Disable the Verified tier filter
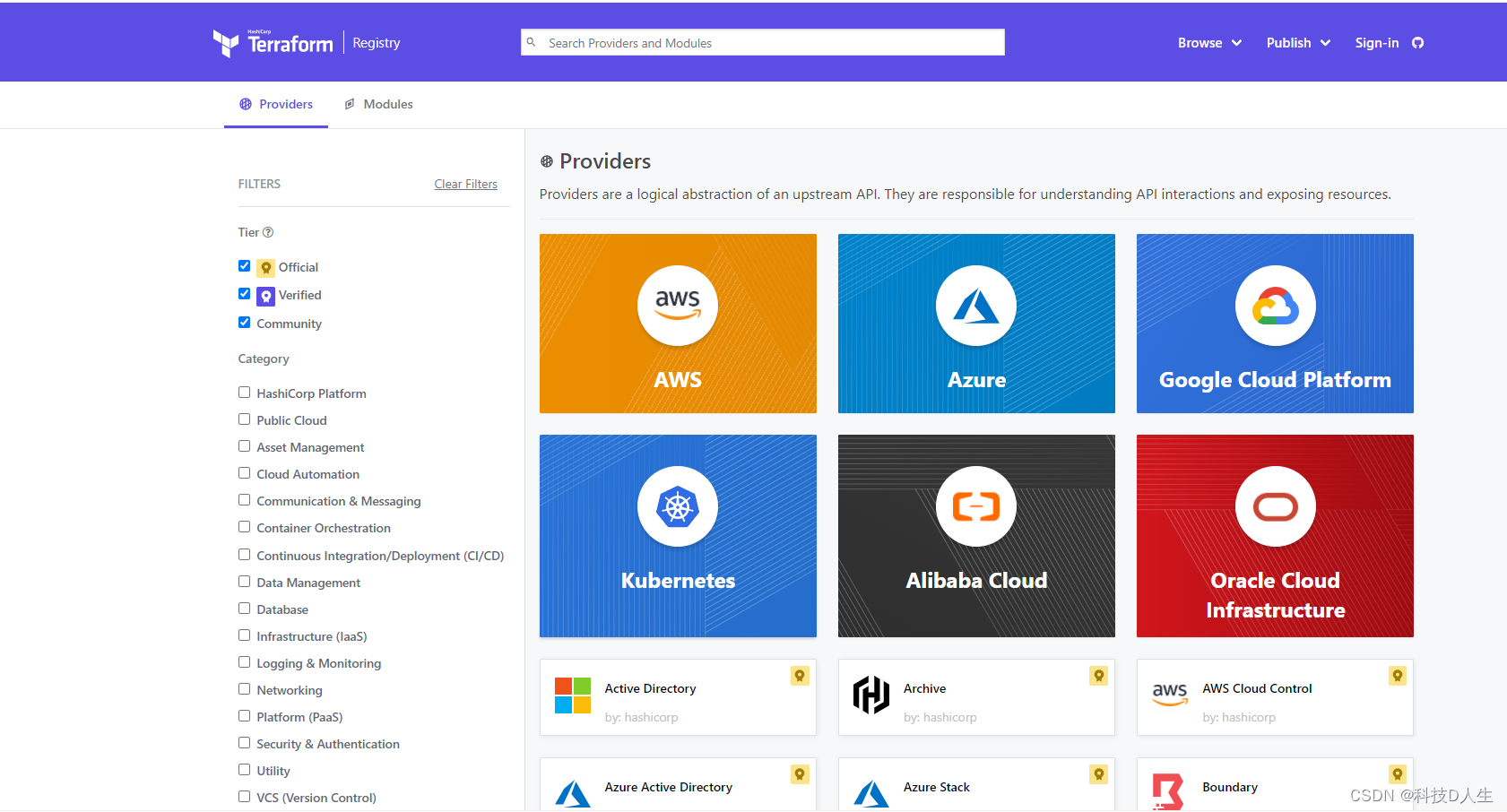This screenshot has width=1507, height=812. [244, 294]
